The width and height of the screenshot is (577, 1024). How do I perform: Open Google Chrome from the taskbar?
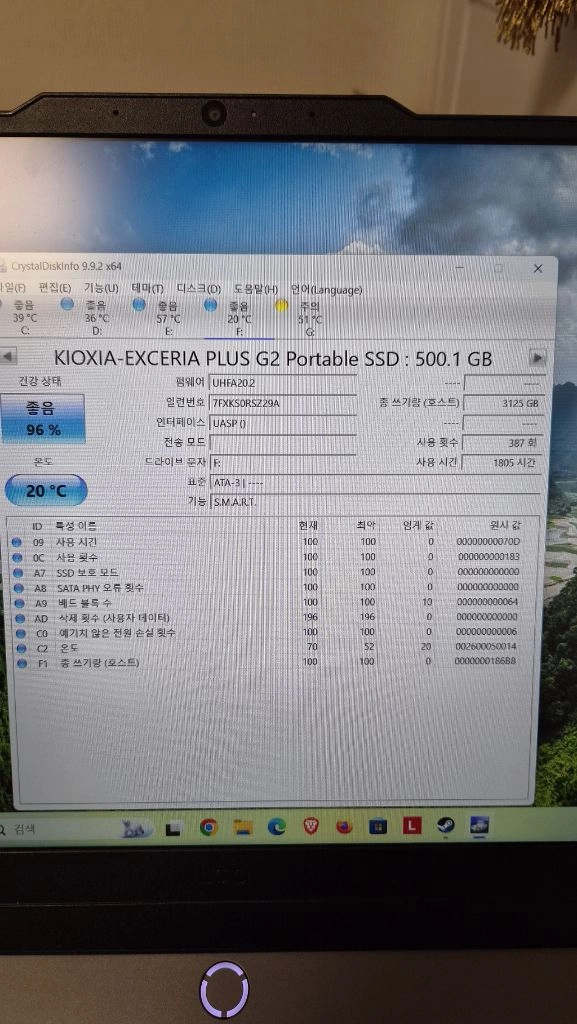tap(208, 828)
